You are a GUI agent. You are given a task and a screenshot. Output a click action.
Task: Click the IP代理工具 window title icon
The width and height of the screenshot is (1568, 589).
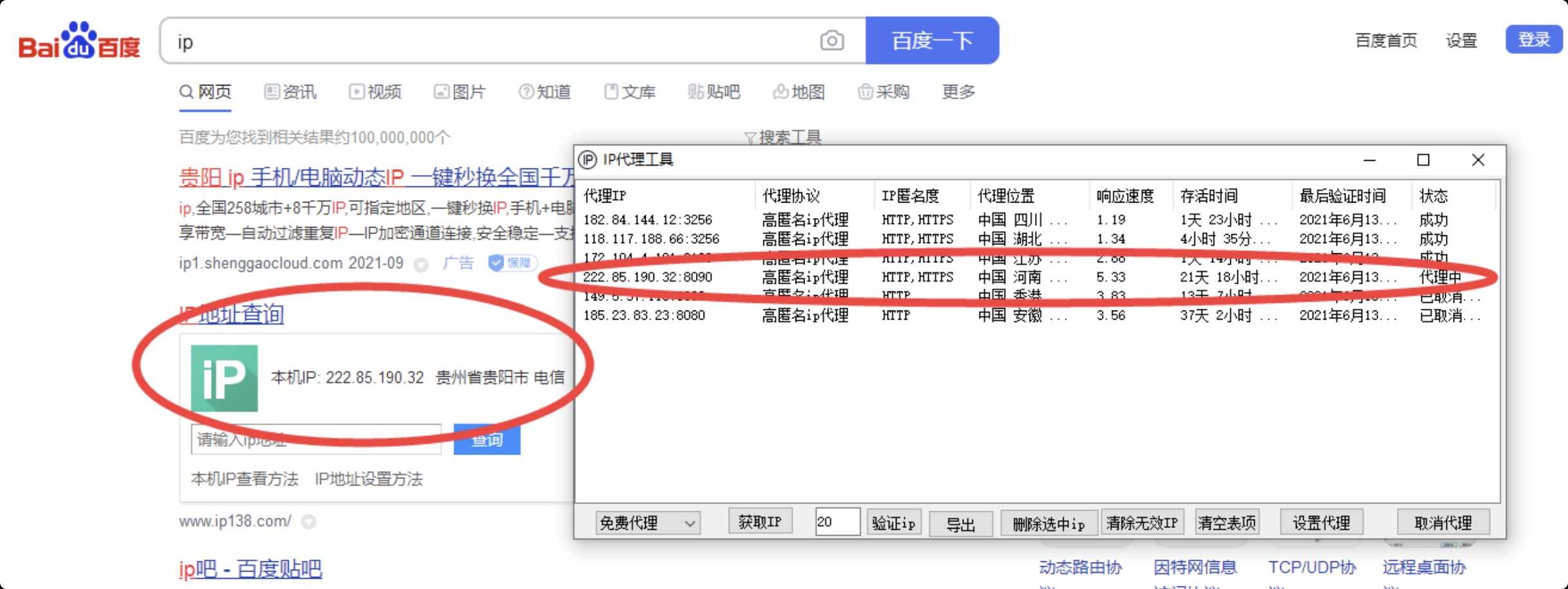point(587,159)
